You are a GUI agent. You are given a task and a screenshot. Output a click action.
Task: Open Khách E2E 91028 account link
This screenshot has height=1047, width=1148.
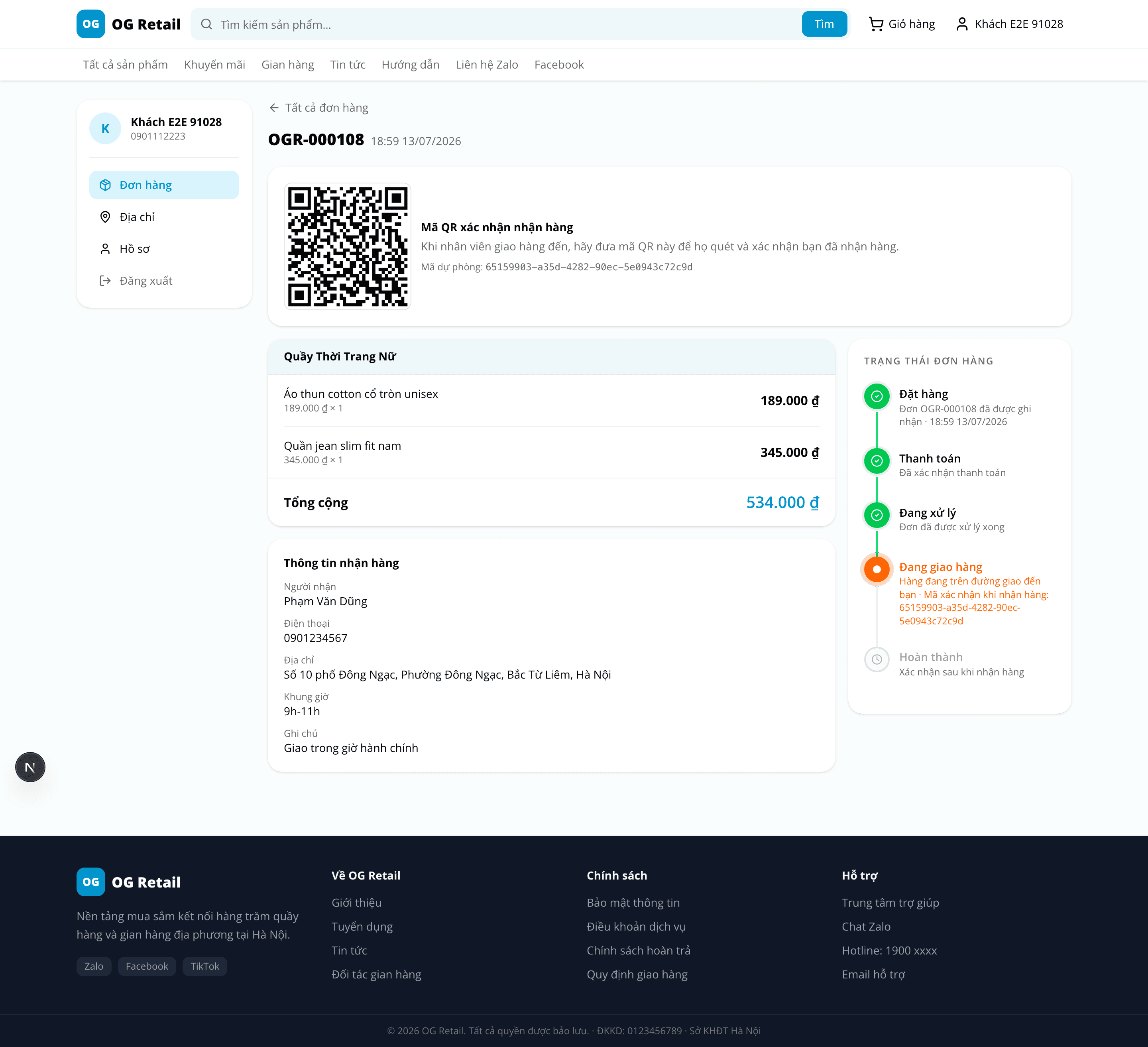point(1009,24)
